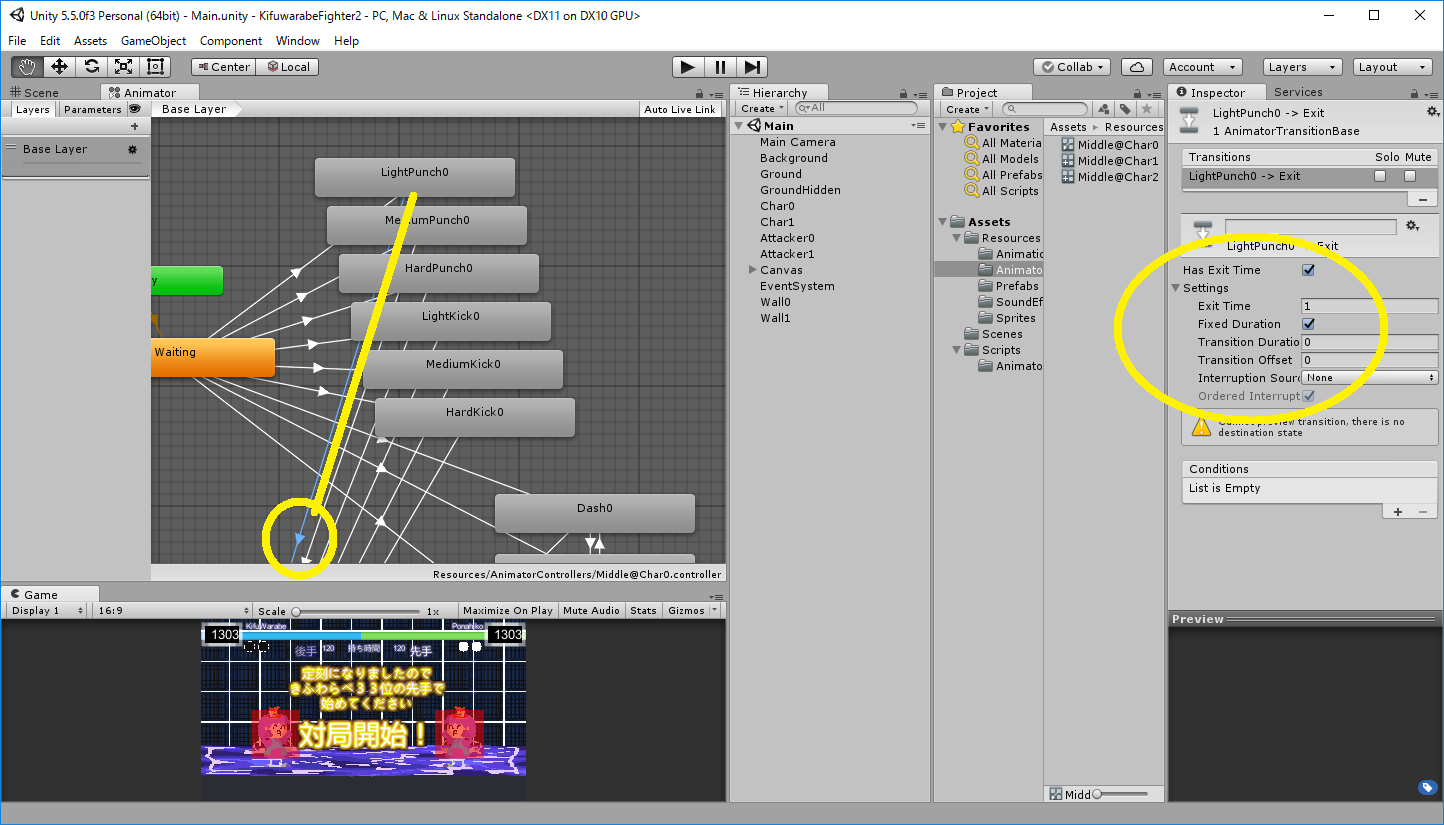Open the Layers dropdown in toolbar
Image resolution: width=1444 pixels, height=825 pixels.
(x=1302, y=67)
